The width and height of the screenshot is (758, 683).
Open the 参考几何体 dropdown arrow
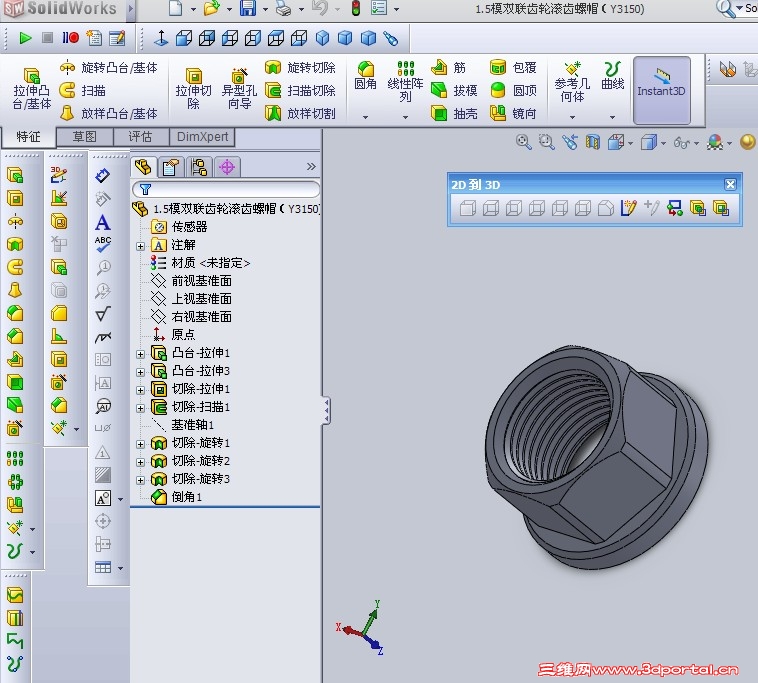[572, 117]
